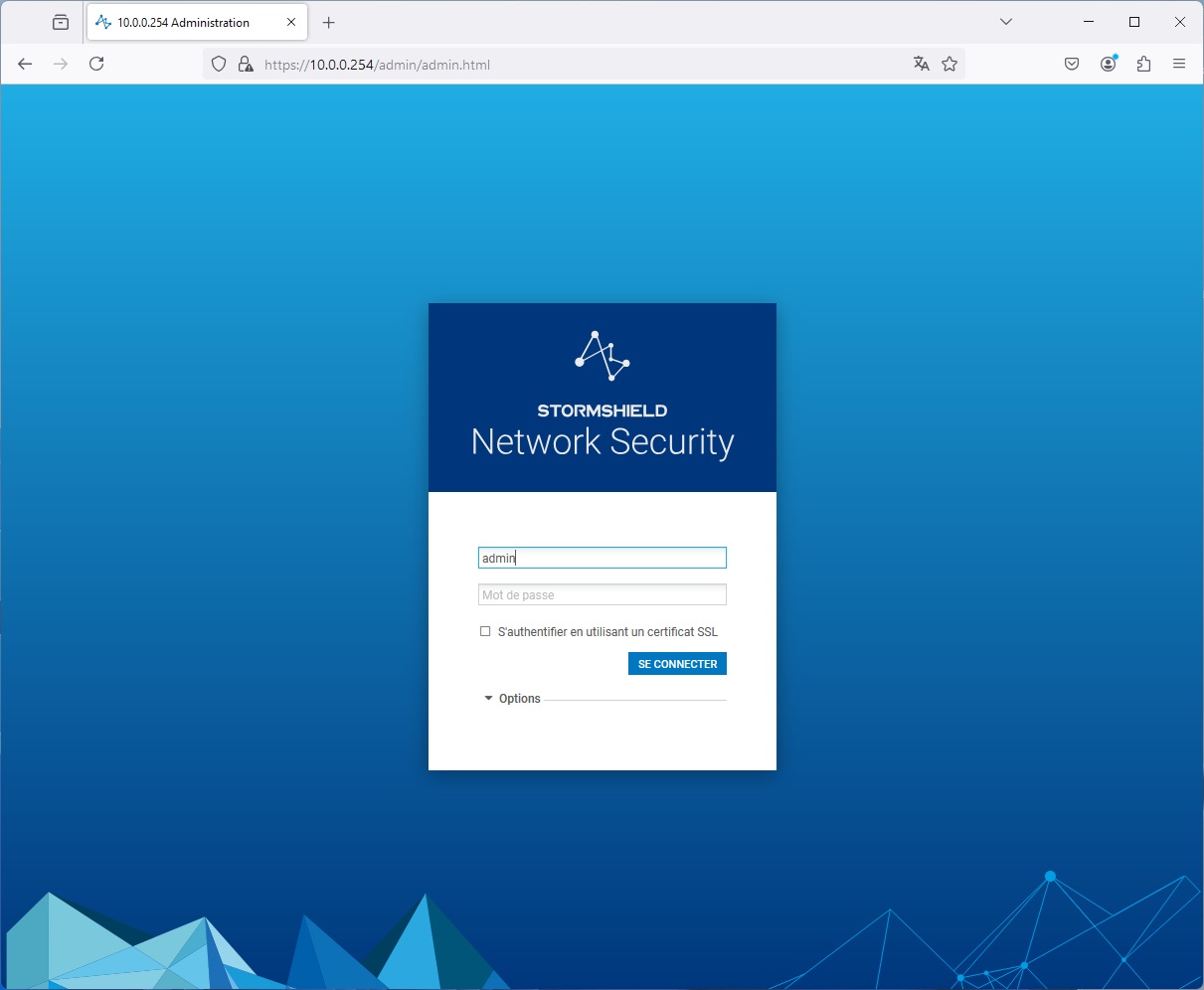List all tabs dropdown arrow
Screen dimensions: 1204x990
pyautogui.click(x=1006, y=22)
